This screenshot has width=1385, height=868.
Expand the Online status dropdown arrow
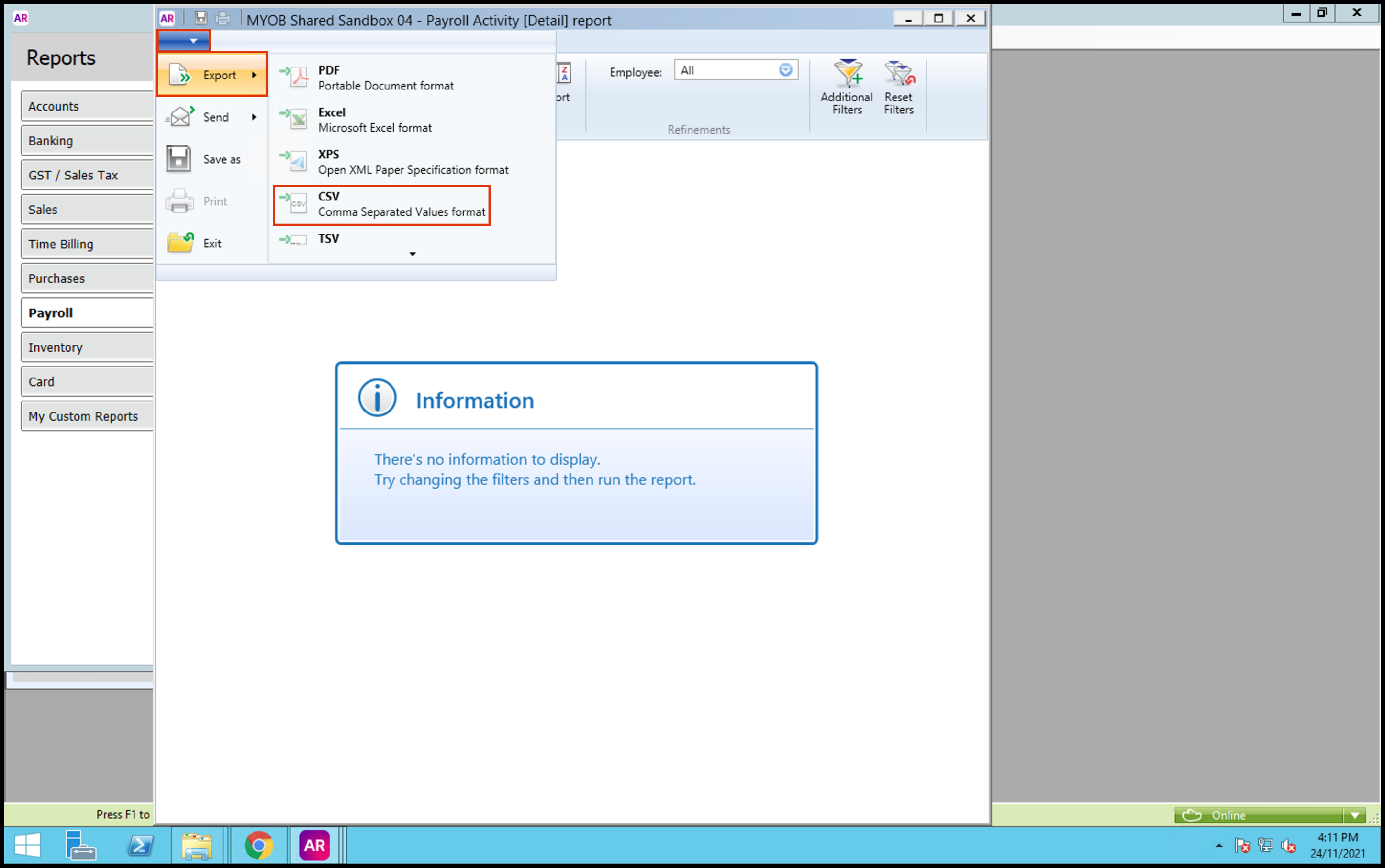click(1355, 815)
